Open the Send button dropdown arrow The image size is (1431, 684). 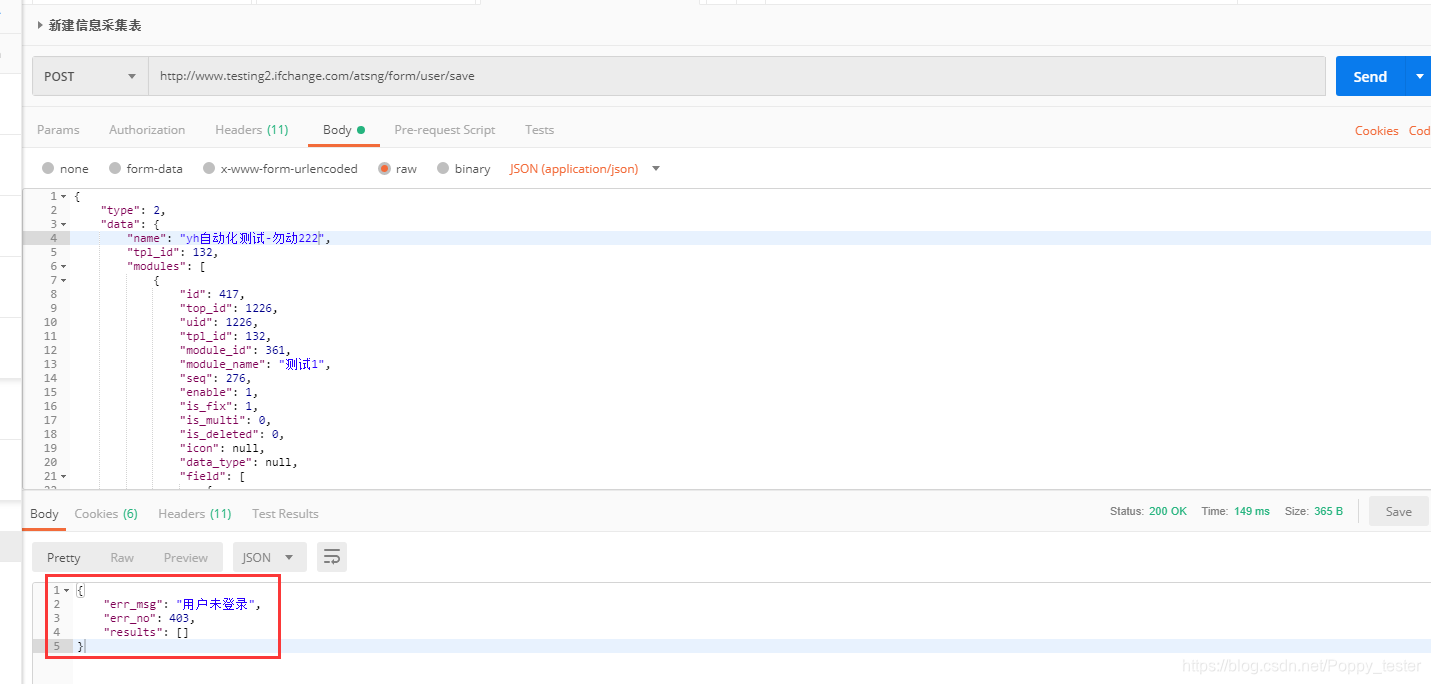pos(1419,76)
